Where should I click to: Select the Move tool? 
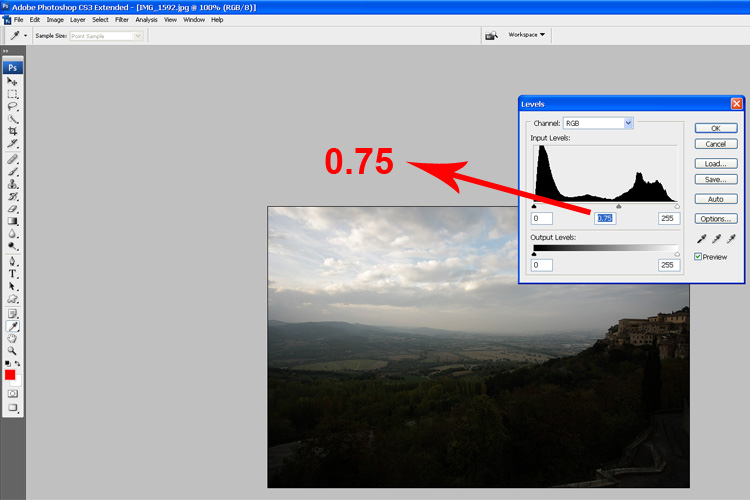(13, 81)
